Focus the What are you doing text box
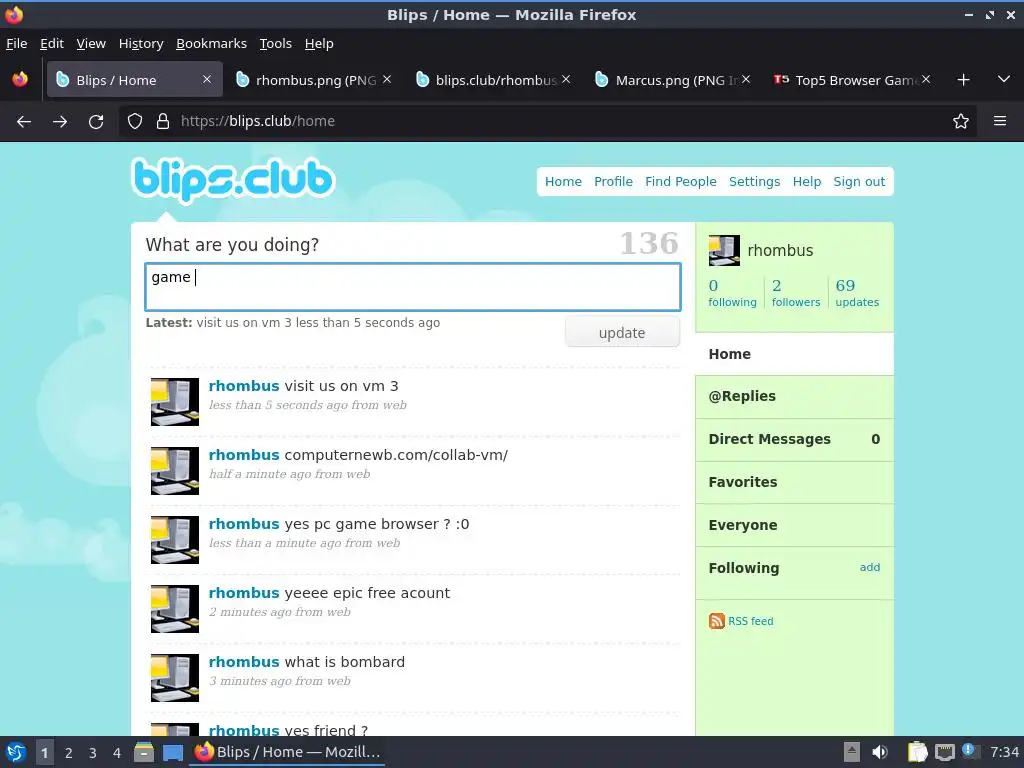 [x=413, y=287]
